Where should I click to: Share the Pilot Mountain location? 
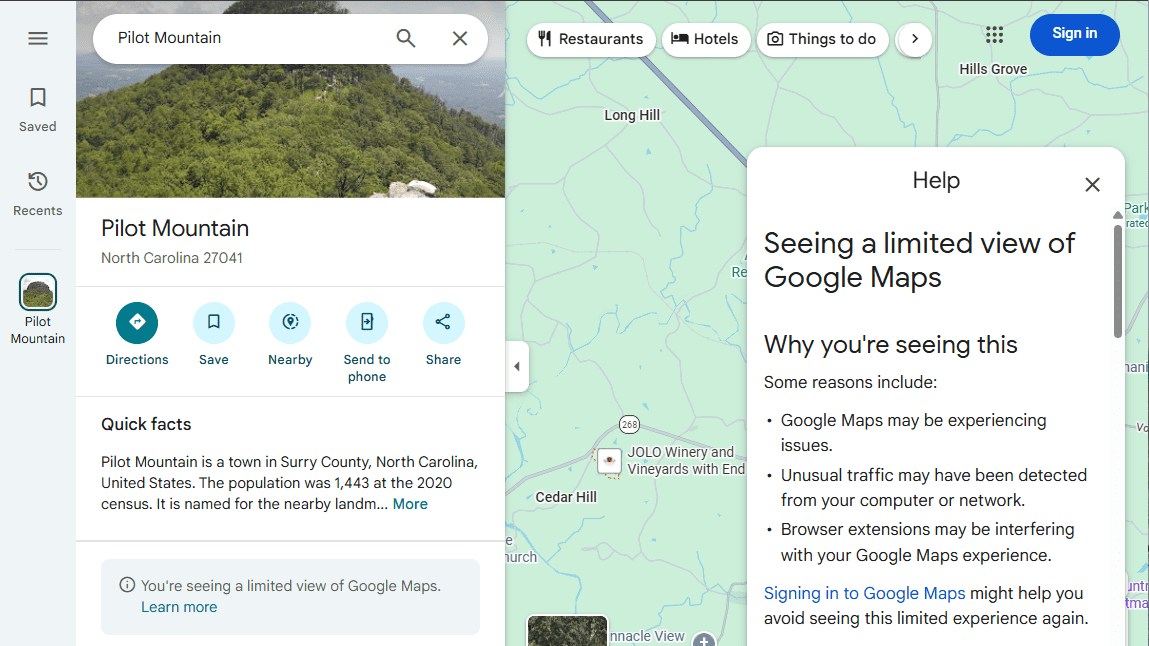(443, 323)
